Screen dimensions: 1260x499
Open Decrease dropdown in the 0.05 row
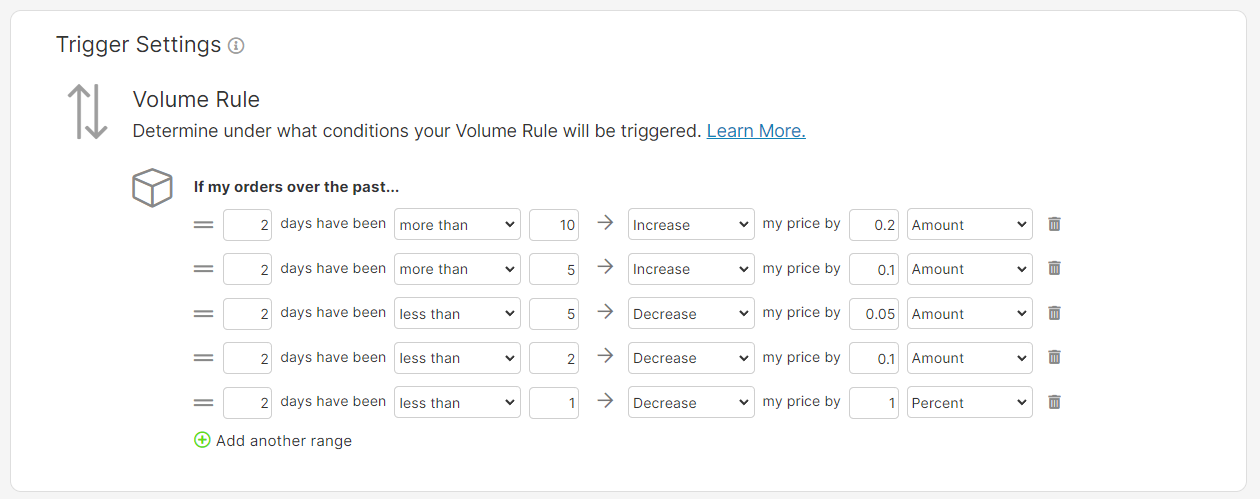pos(691,314)
